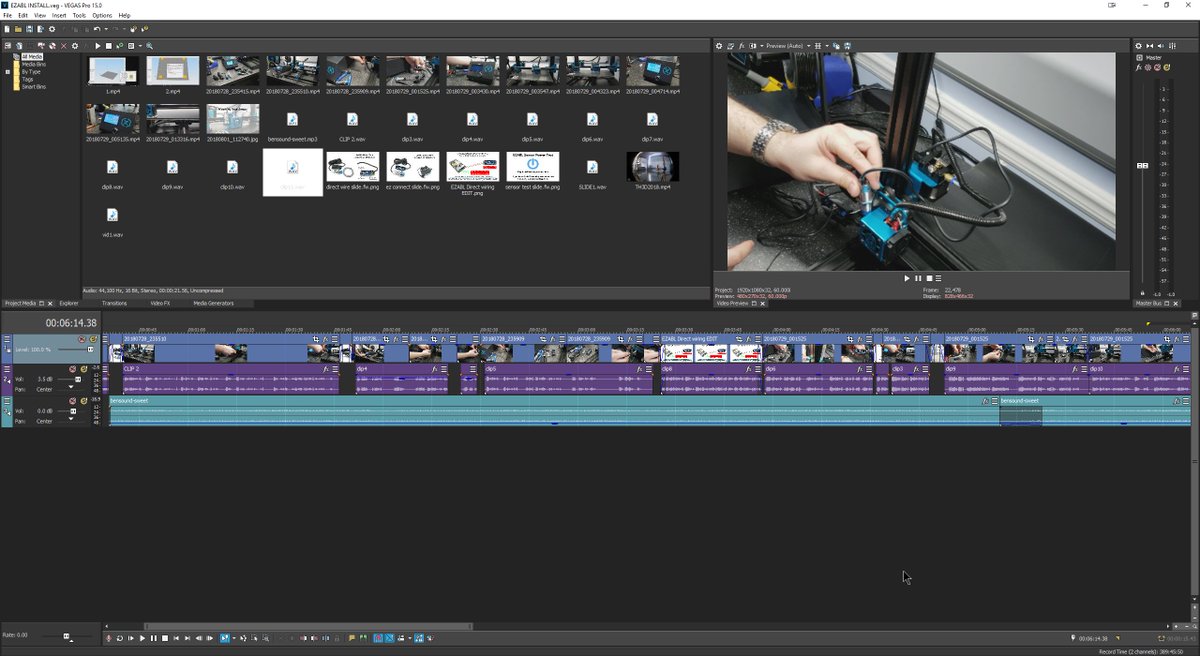Switch to the Video FX tab
Screen dimensions: 1200x656
(x=160, y=303)
